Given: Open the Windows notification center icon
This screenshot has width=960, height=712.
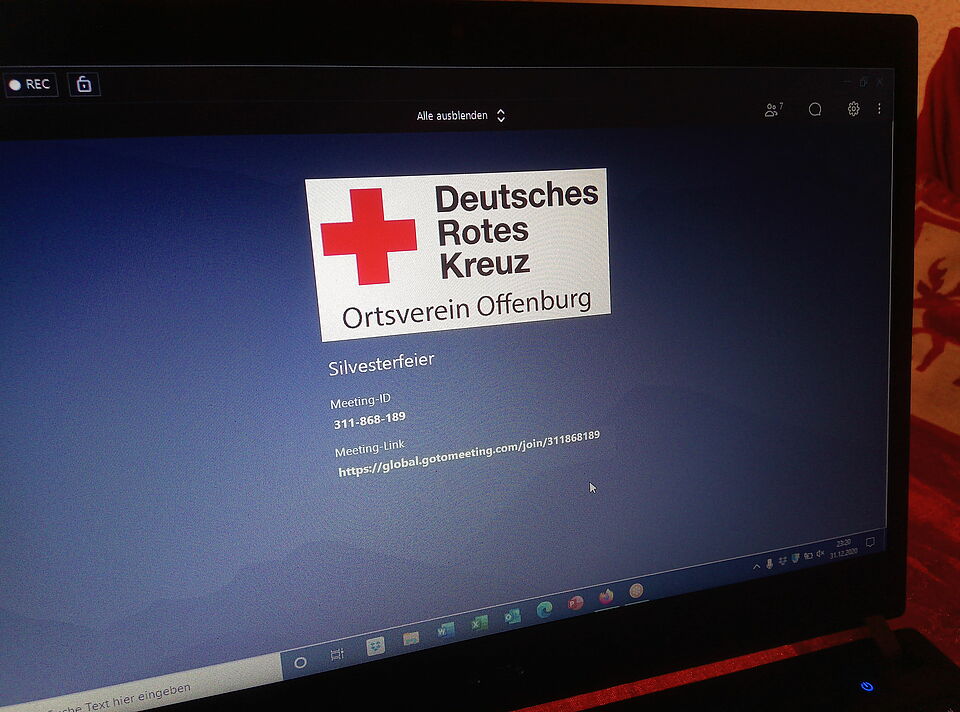Looking at the screenshot, I should pos(870,542).
